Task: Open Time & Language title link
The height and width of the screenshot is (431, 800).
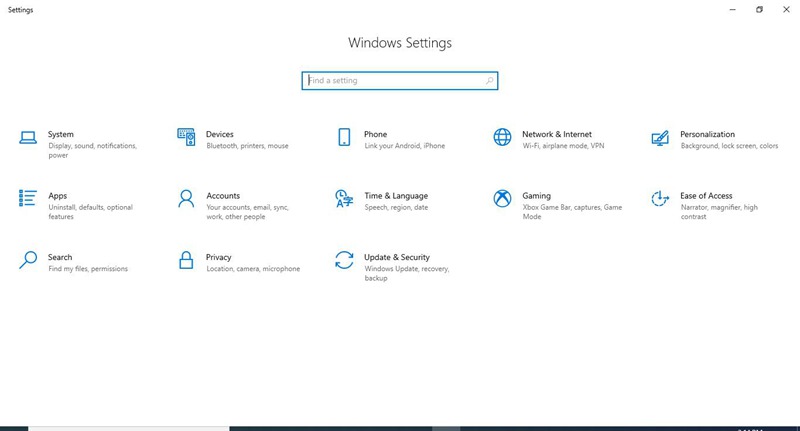Action: pyautogui.click(x=396, y=196)
